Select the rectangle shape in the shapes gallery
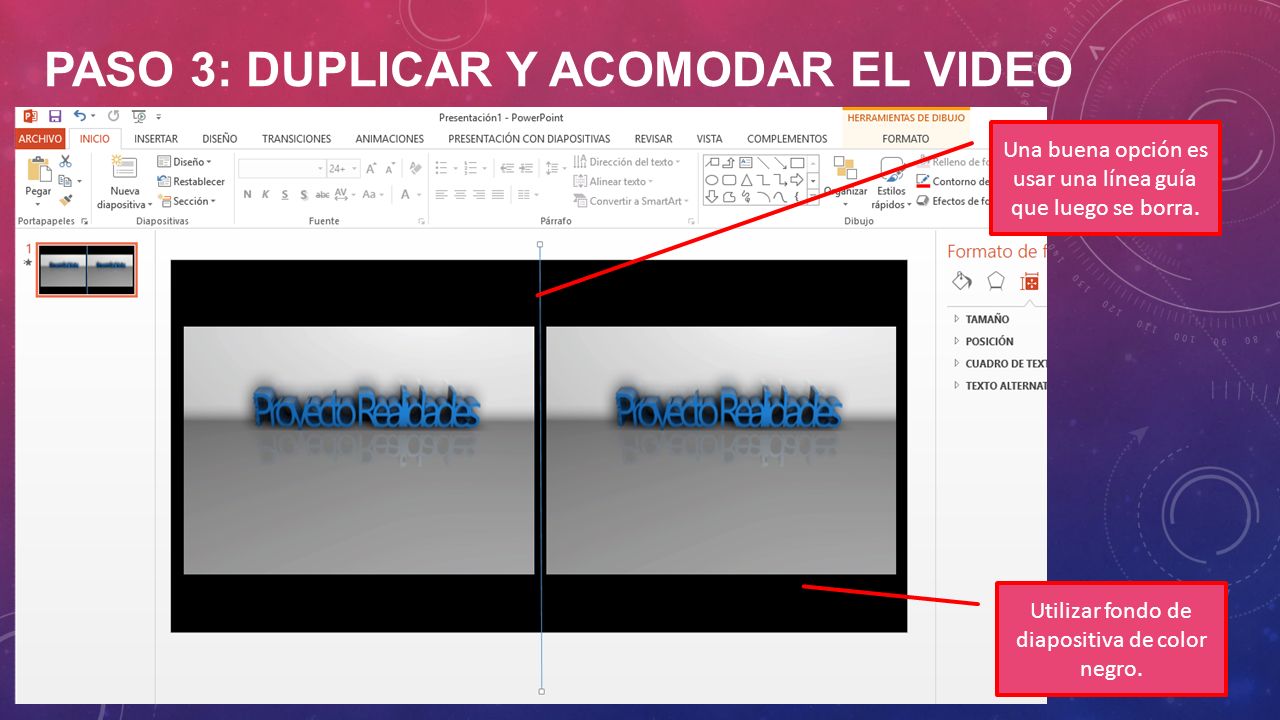The image size is (1280, 720). 797,163
